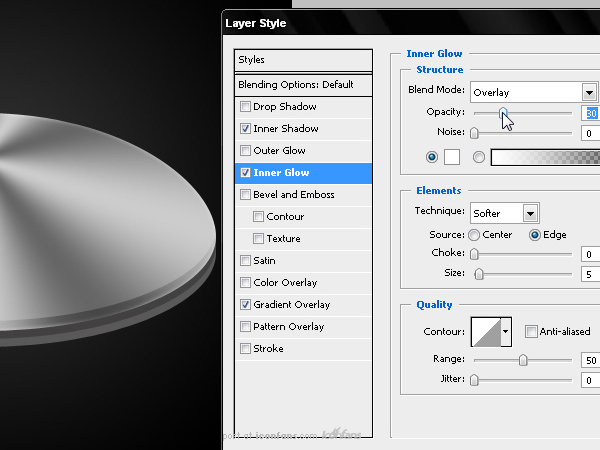Open the Contour curve thumbnail picker
The height and width of the screenshot is (450, 600).
click(x=486, y=332)
